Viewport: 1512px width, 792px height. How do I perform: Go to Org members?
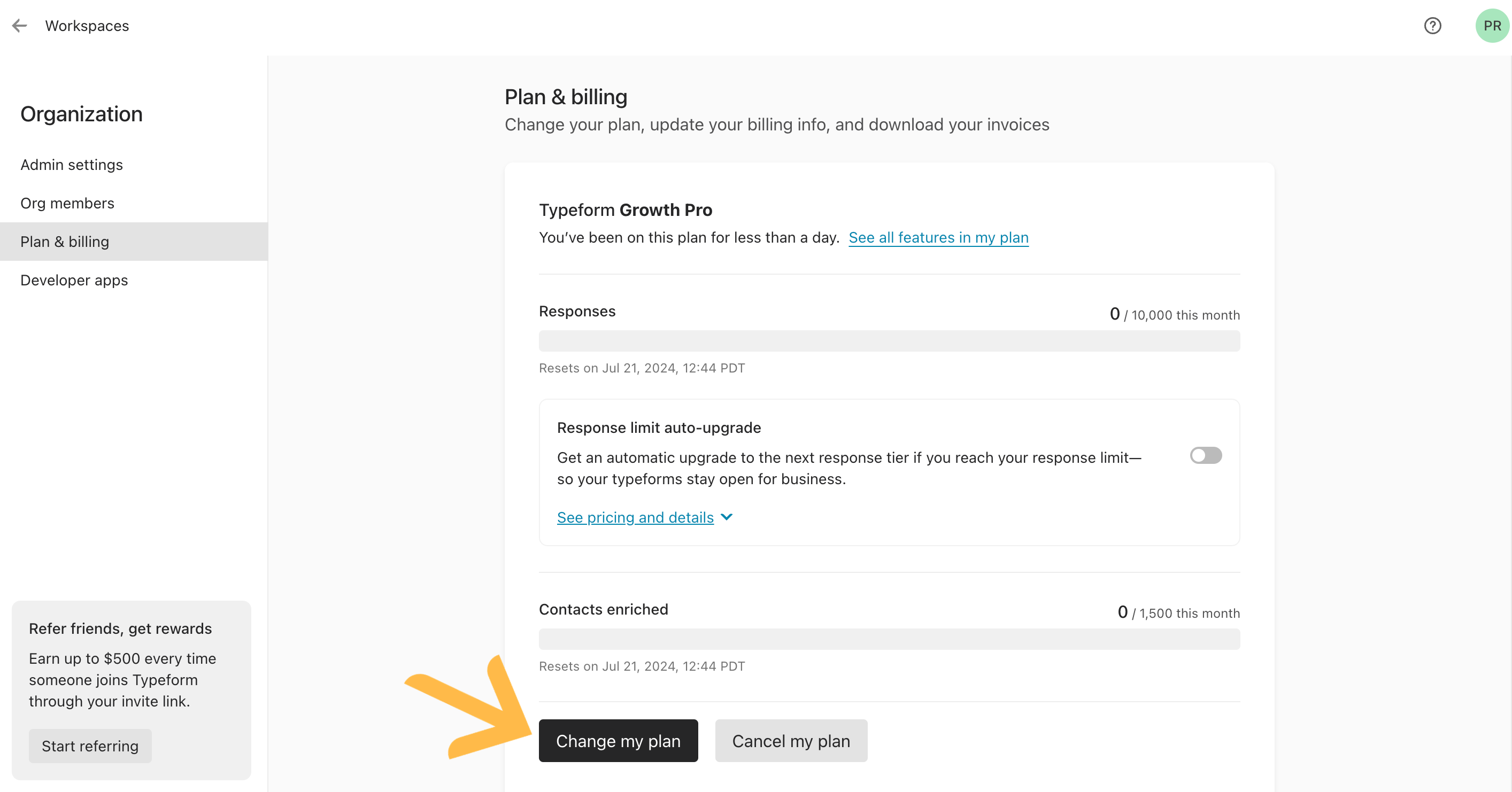pyautogui.click(x=67, y=203)
